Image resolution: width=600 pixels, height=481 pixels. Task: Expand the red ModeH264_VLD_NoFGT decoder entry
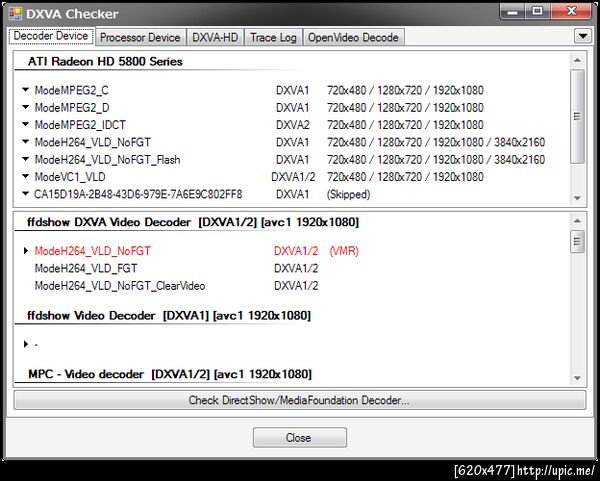click(26, 251)
